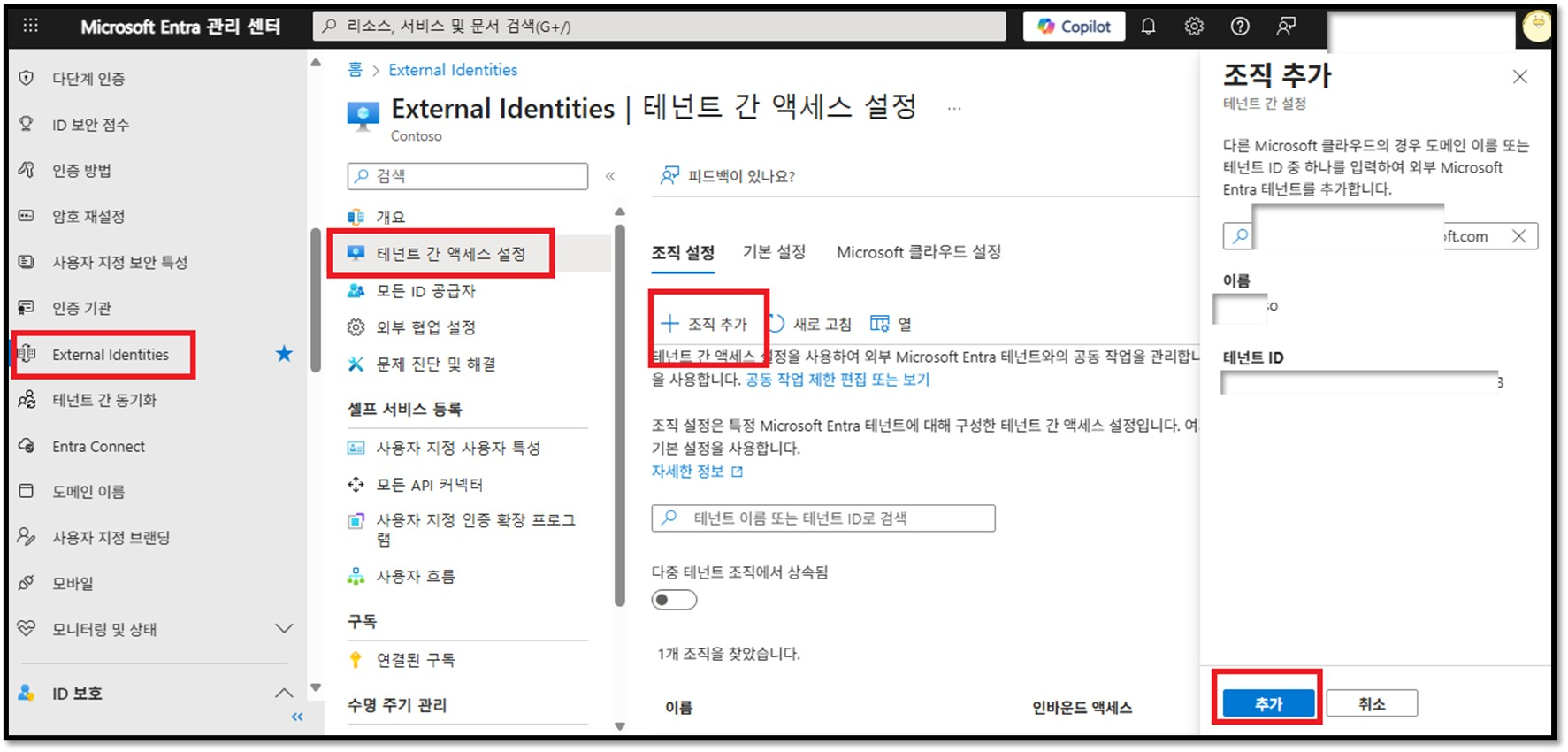
Task: Switch to the 조직 설정 tab
Action: click(683, 253)
